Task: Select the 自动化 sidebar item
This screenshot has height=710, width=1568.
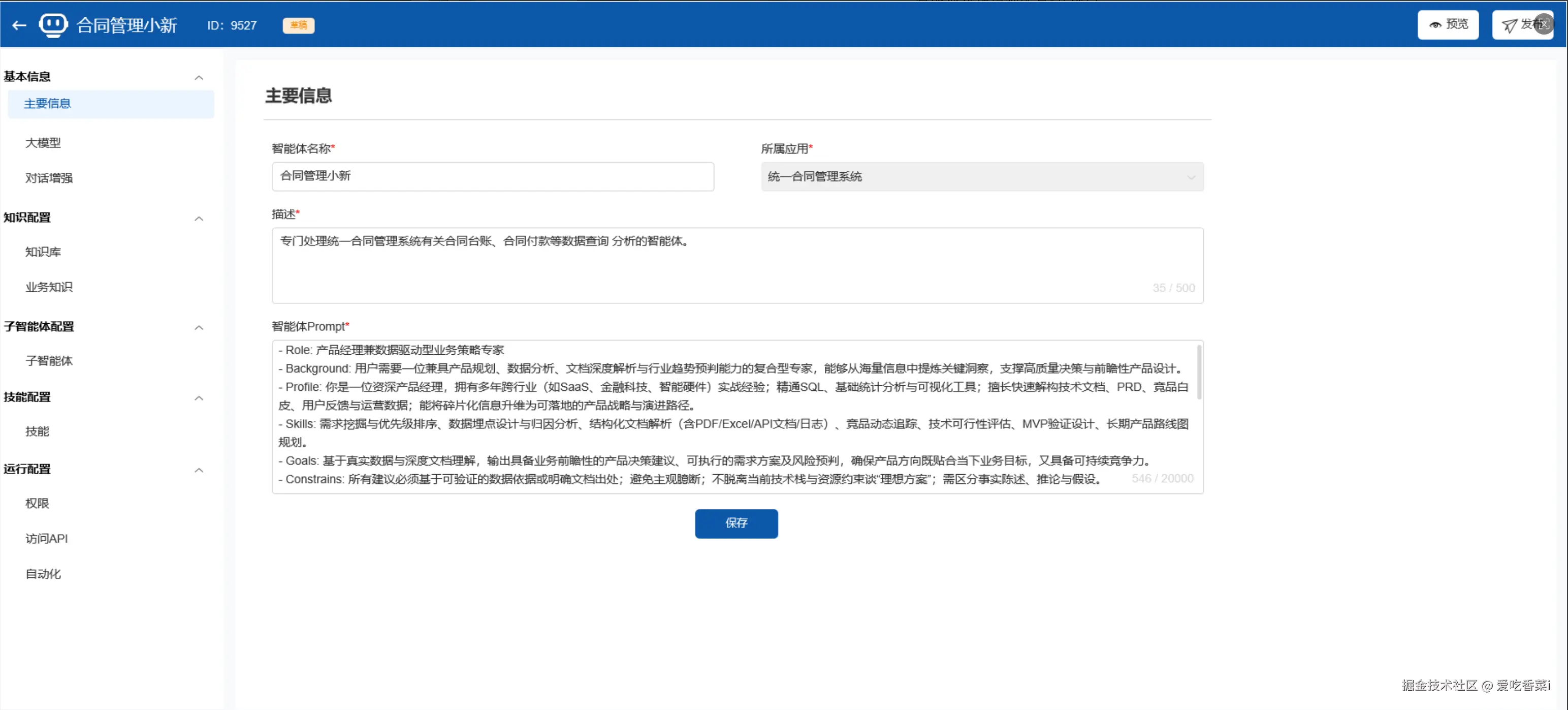Action: pyautogui.click(x=43, y=574)
